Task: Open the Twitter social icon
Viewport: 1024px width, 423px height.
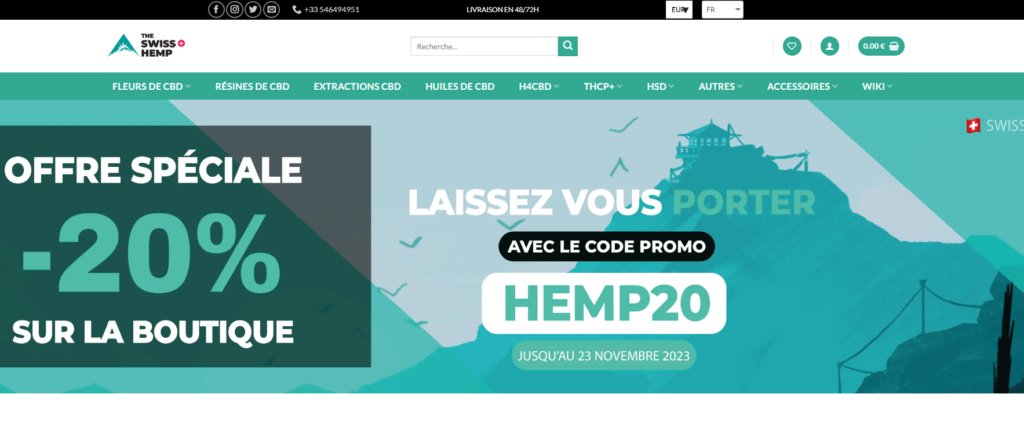Action: click(253, 10)
